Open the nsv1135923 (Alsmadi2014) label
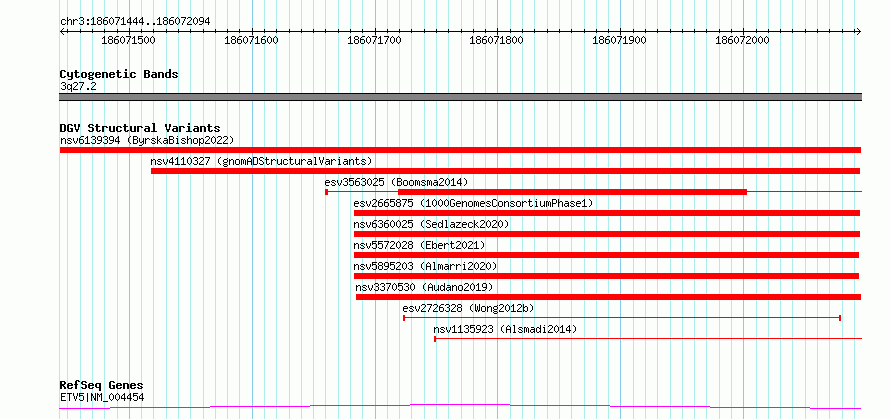The height and width of the screenshot is (419, 890). (505, 329)
